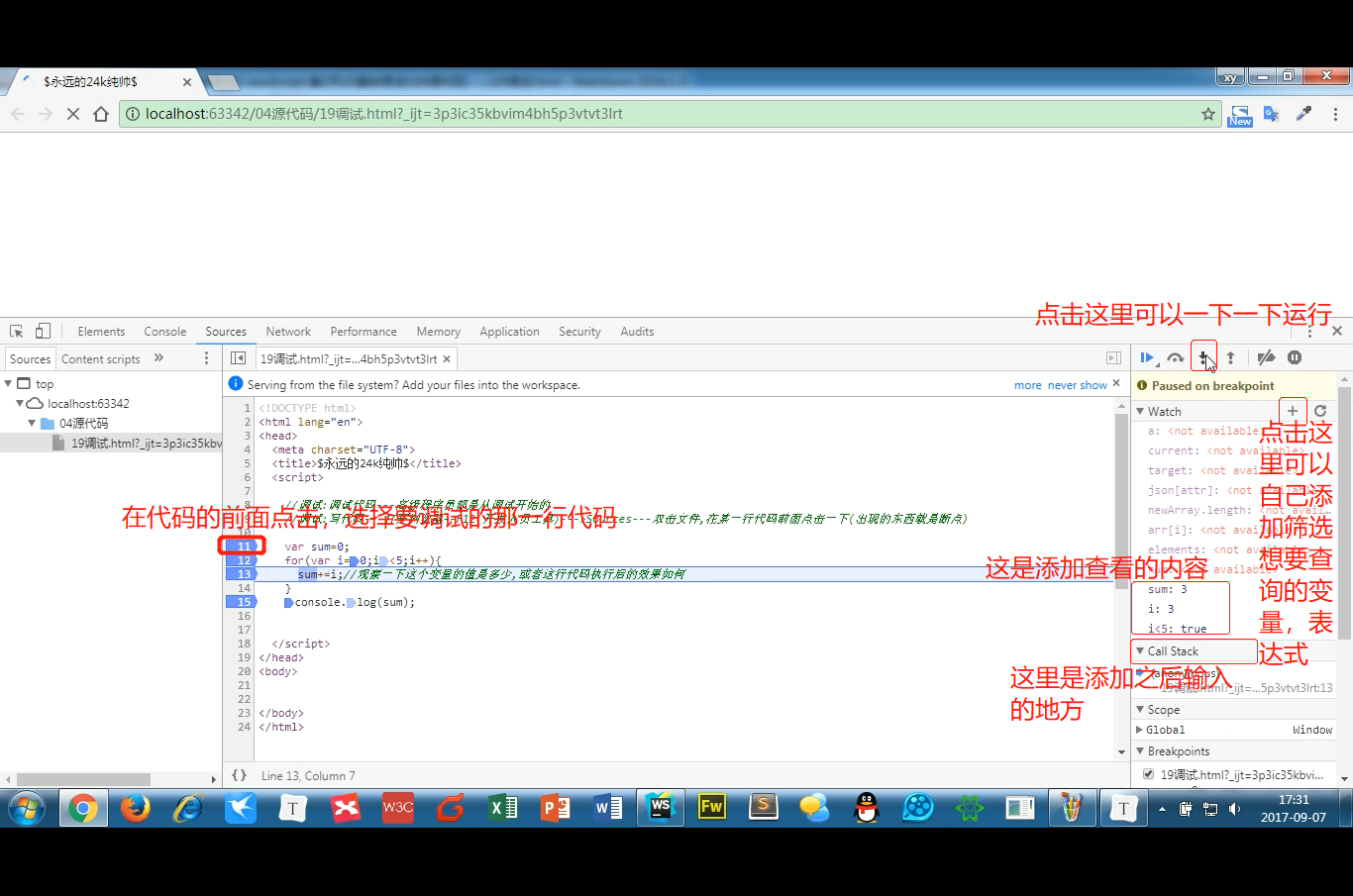1353x896 pixels.
Task: Toggle breakpoint on line 12
Action: (244, 560)
